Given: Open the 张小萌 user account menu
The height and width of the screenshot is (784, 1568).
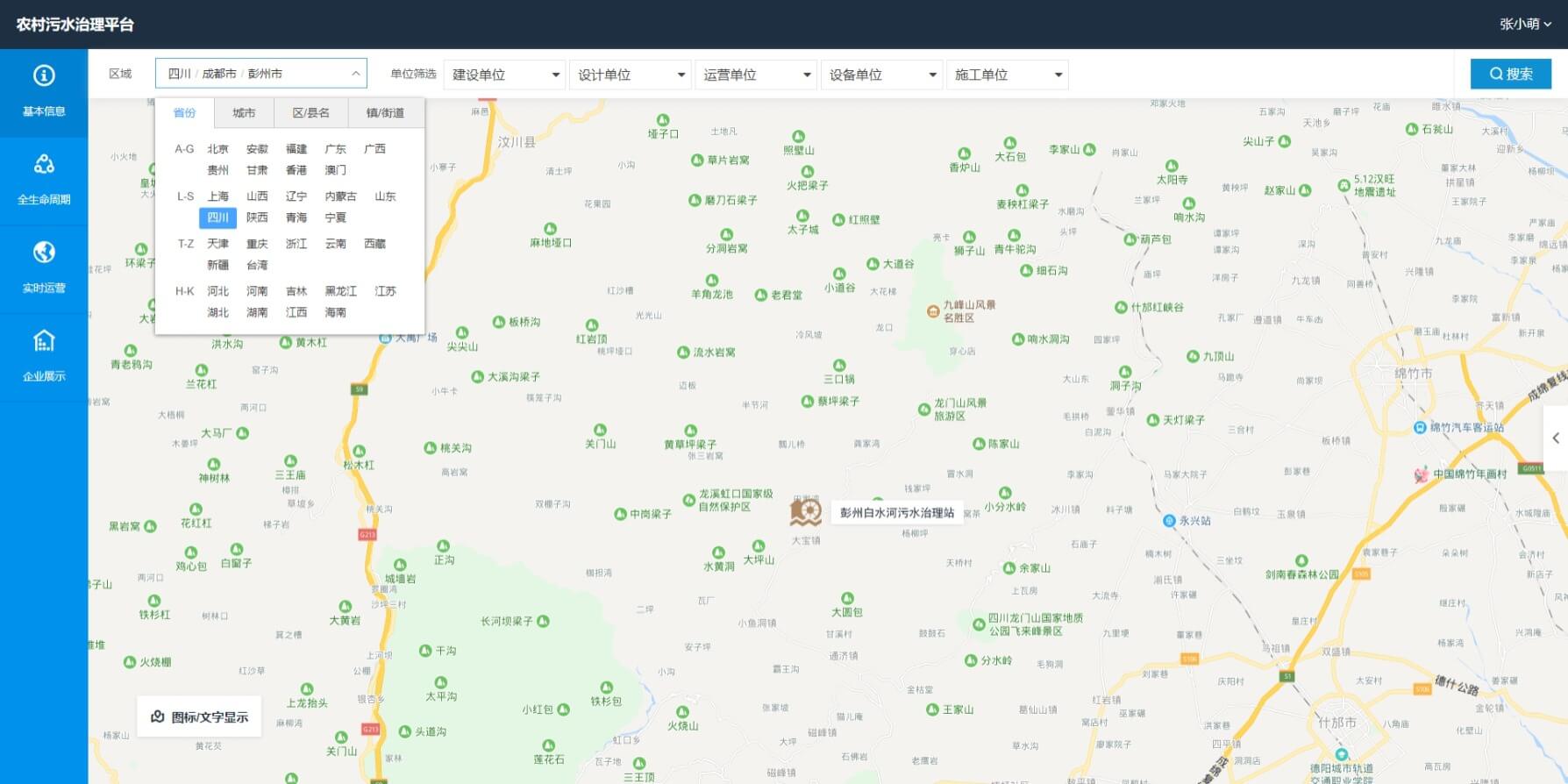Looking at the screenshot, I should pyautogui.click(x=1525, y=25).
